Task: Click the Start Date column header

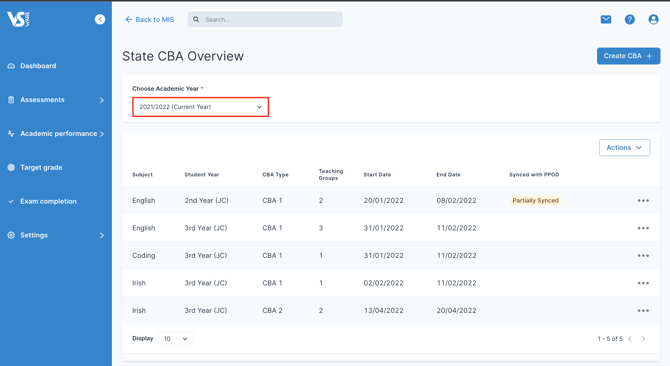Action: click(377, 175)
